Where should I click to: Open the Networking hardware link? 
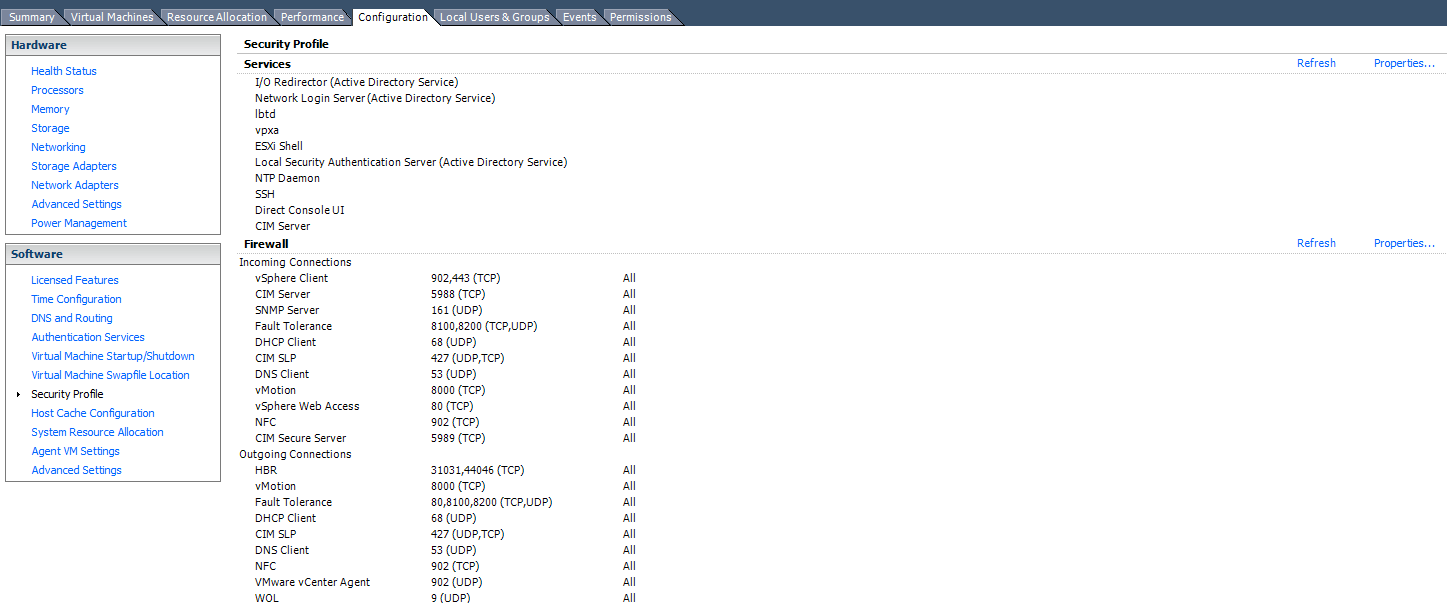(58, 147)
